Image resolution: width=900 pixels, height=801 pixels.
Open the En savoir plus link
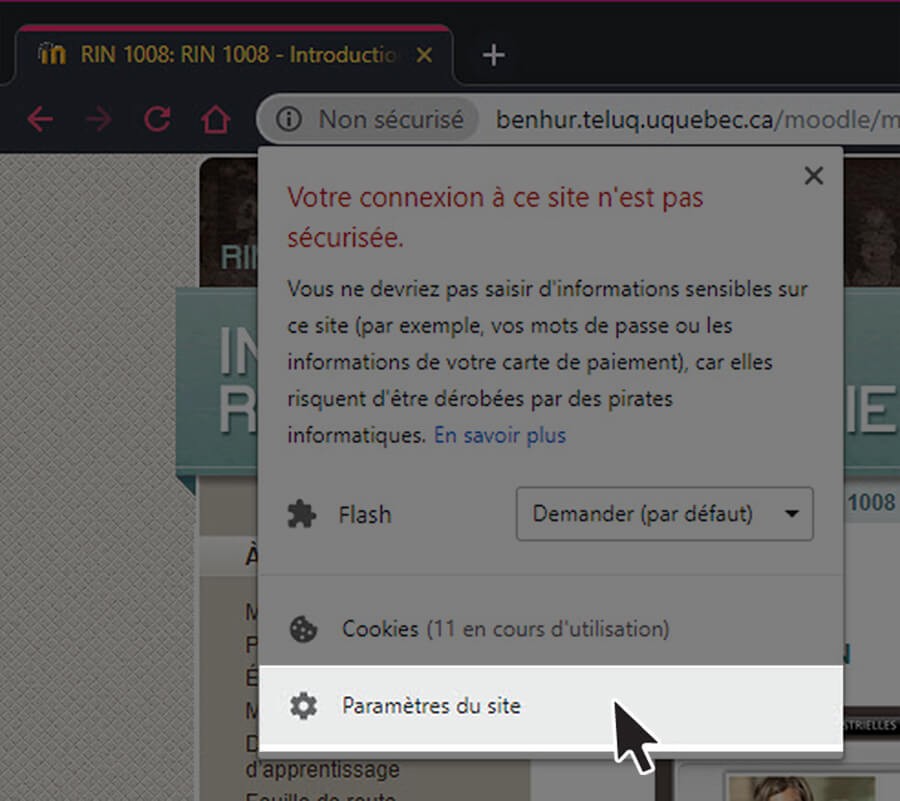pyautogui.click(x=499, y=435)
